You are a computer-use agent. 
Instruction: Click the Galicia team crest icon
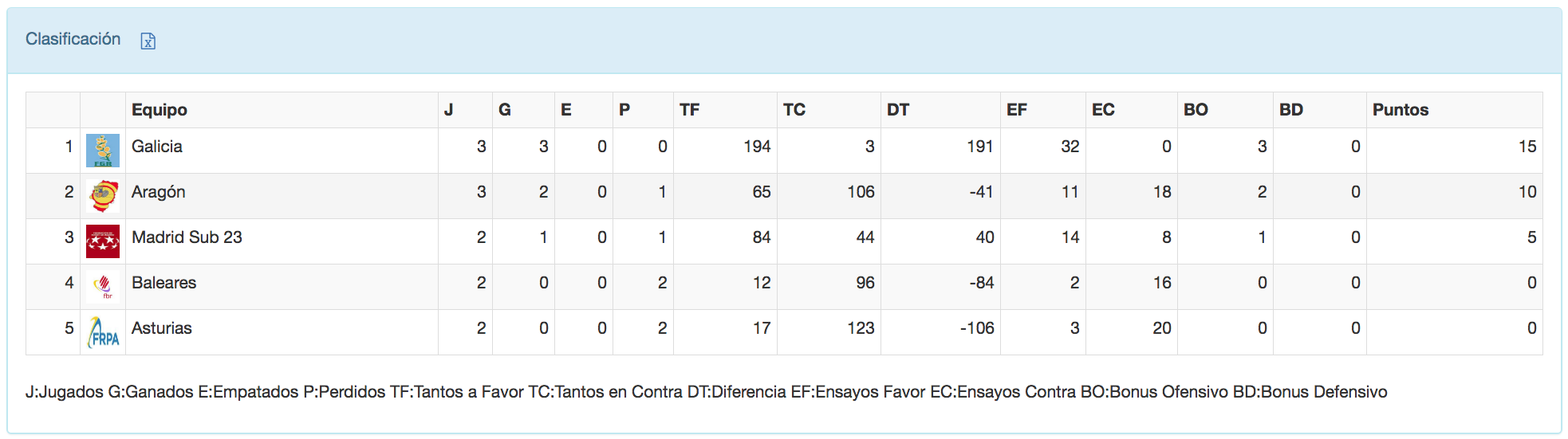(x=103, y=151)
